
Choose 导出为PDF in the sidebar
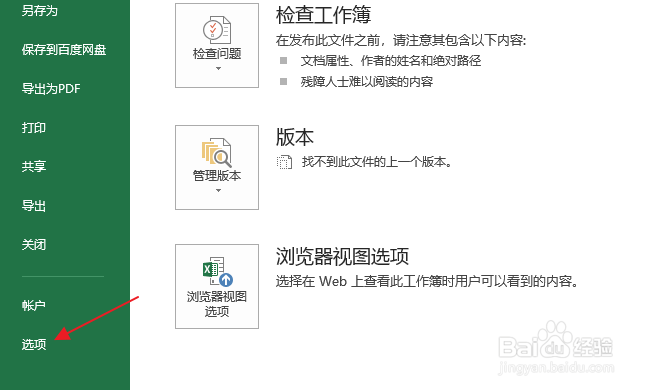tap(51, 89)
